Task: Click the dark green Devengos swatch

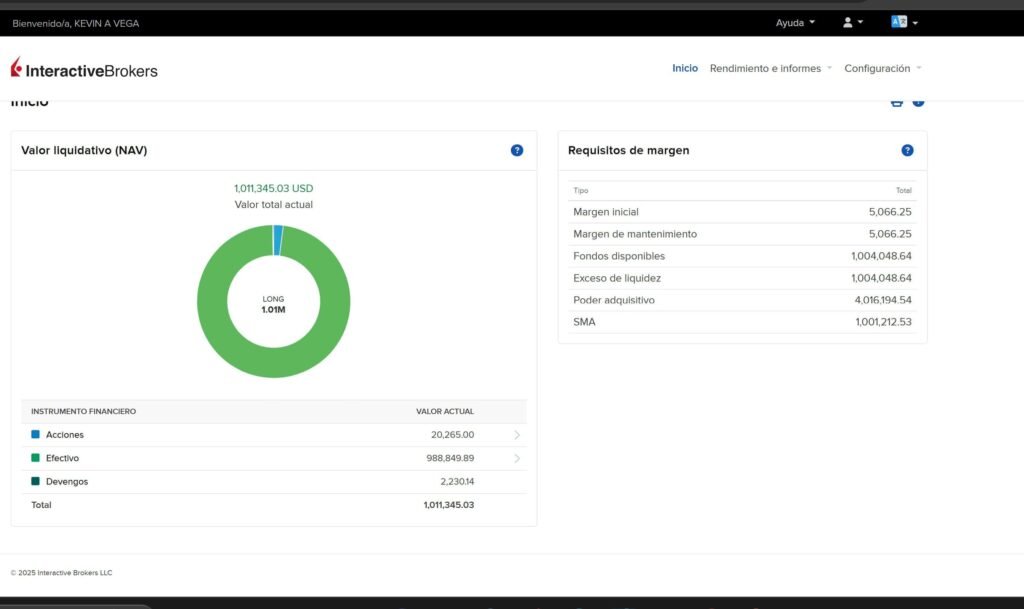Action: coord(35,481)
